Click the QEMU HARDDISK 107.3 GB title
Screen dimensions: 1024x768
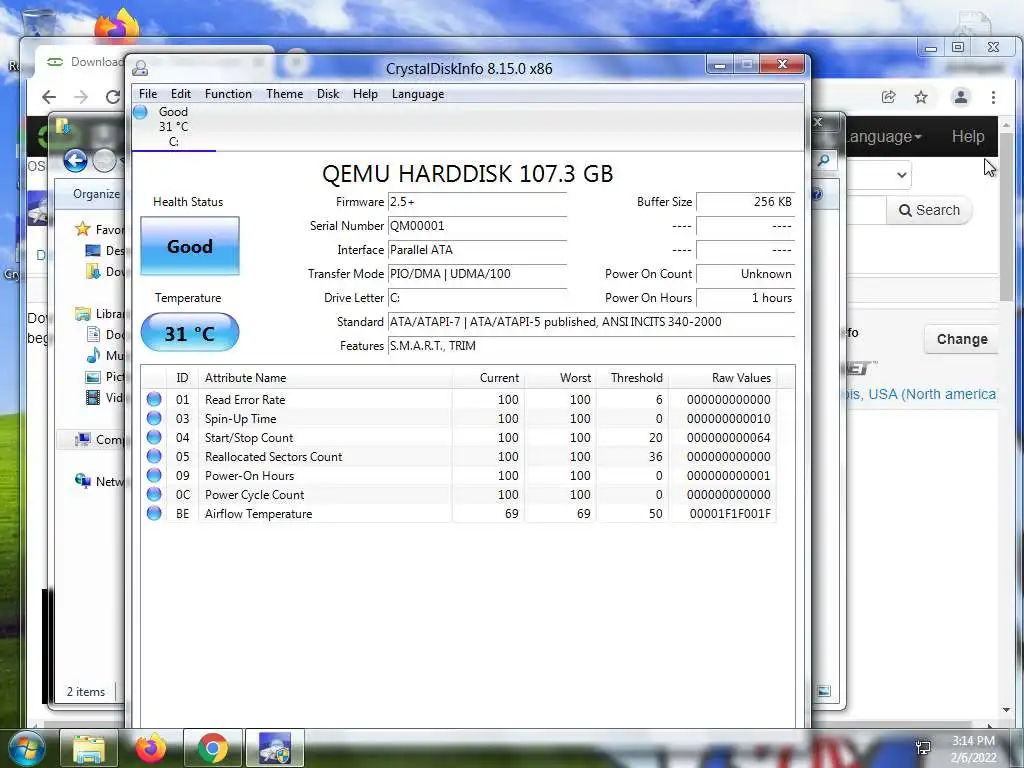click(468, 174)
